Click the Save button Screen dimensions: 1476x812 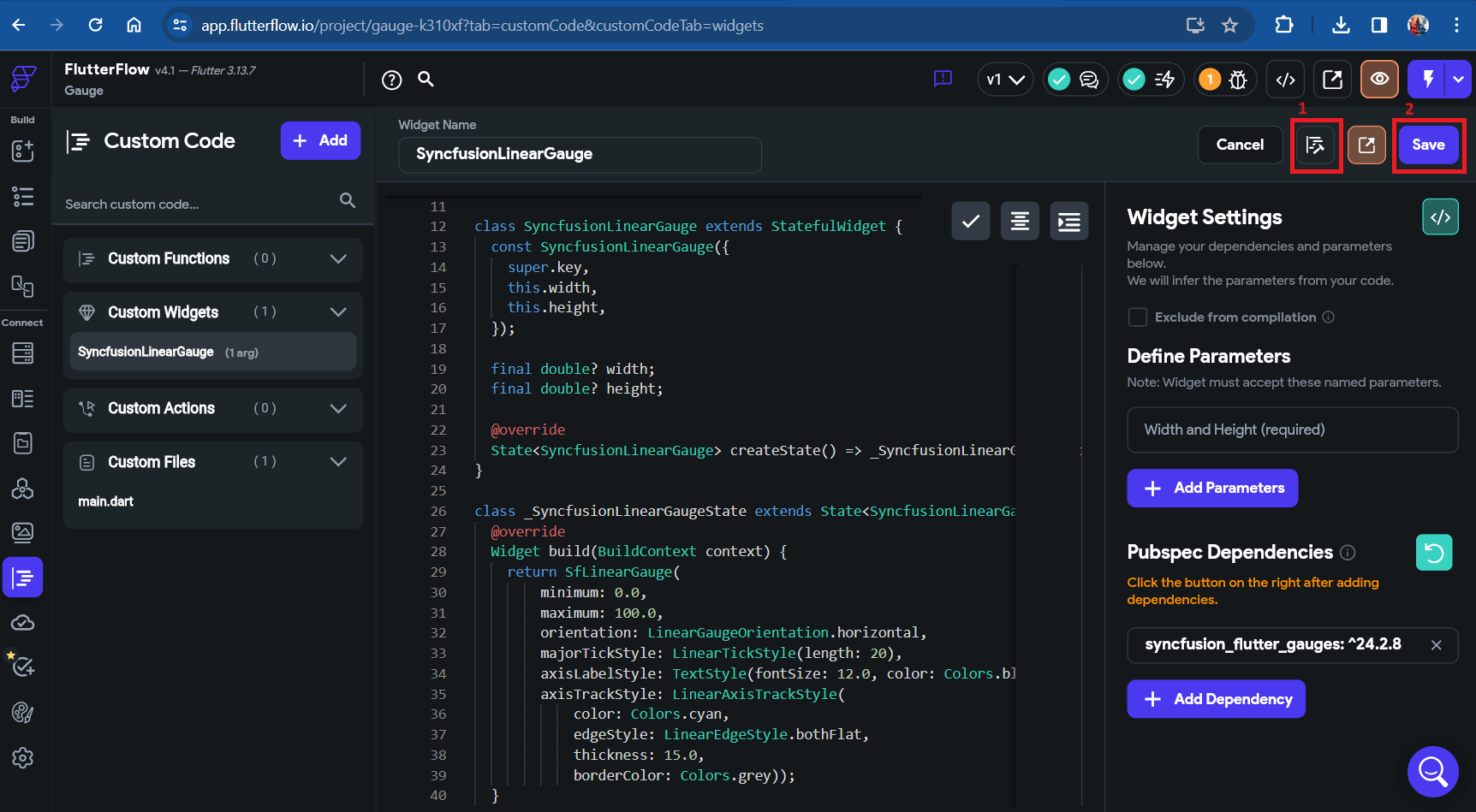(1428, 145)
